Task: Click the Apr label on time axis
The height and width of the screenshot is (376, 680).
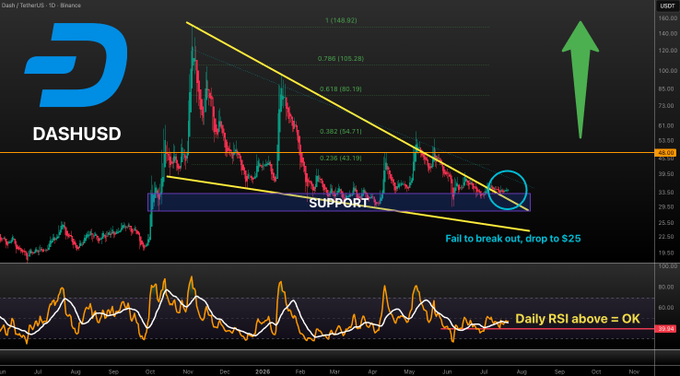Action: tap(372, 372)
